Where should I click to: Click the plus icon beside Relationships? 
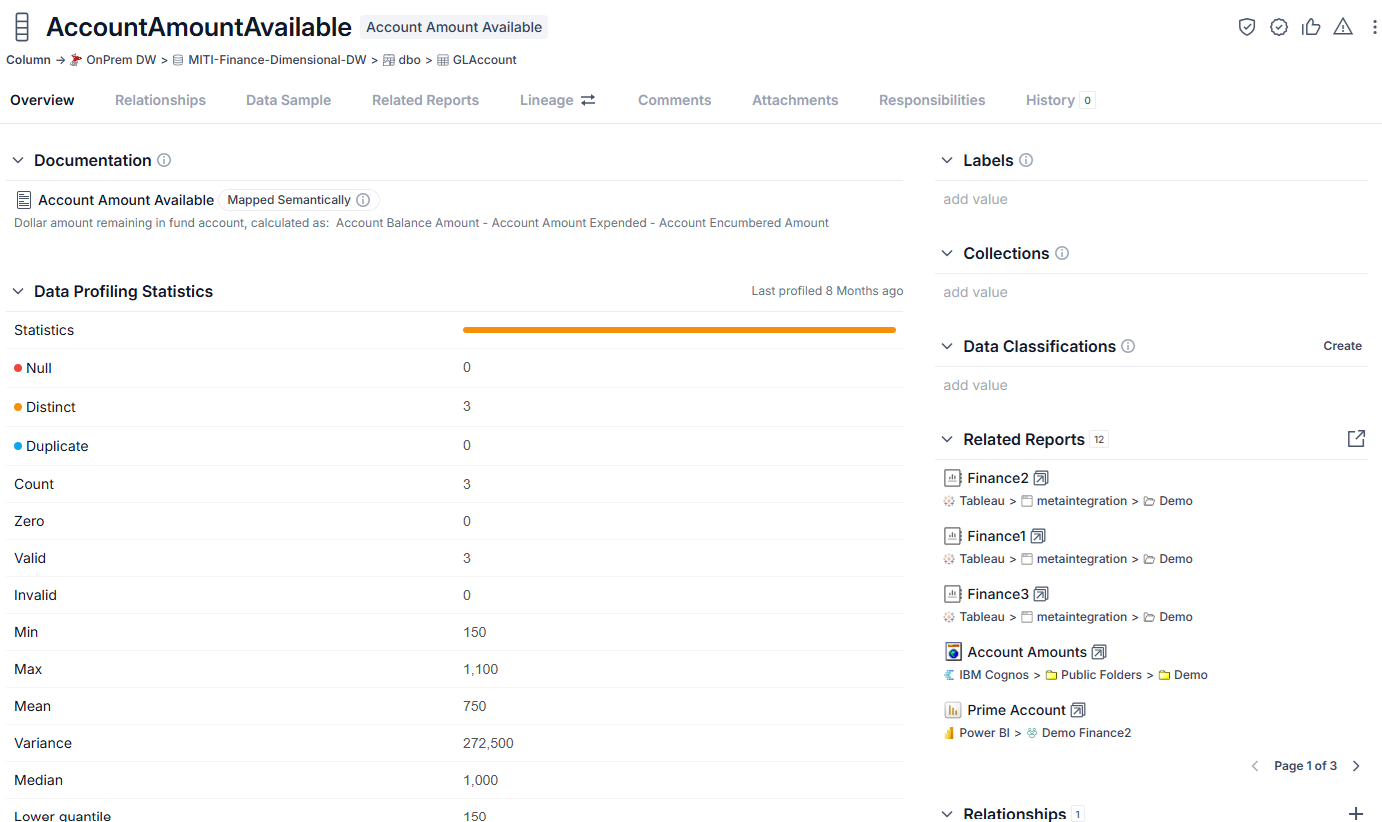click(x=1356, y=814)
